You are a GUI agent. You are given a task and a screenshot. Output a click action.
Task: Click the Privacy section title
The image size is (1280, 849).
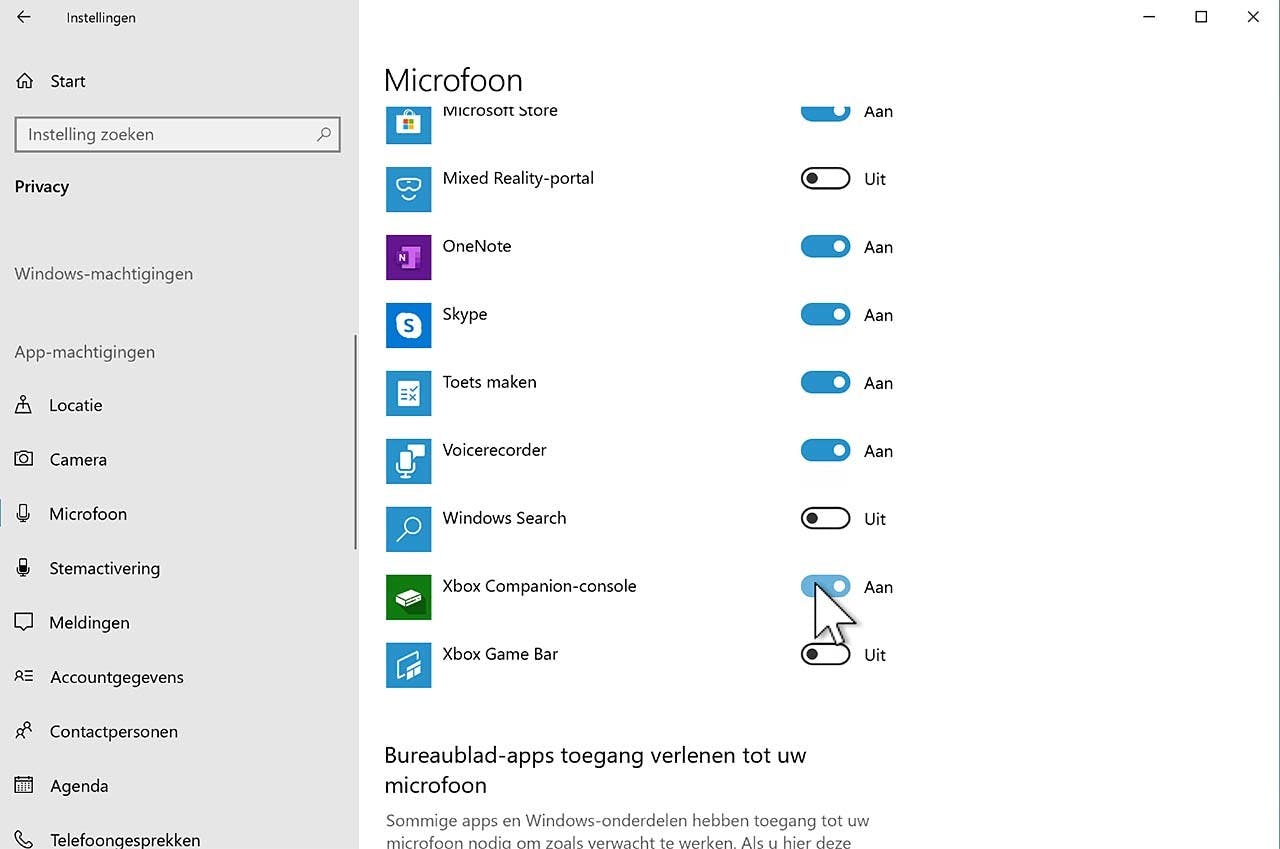(42, 186)
